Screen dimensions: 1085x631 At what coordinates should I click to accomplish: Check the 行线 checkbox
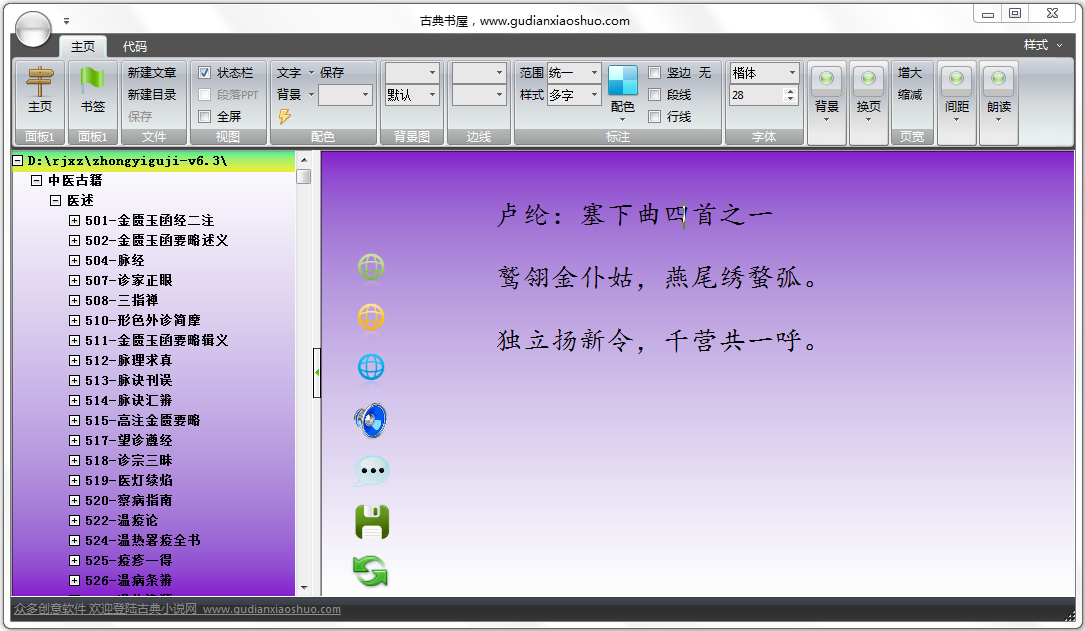pyautogui.click(x=655, y=116)
